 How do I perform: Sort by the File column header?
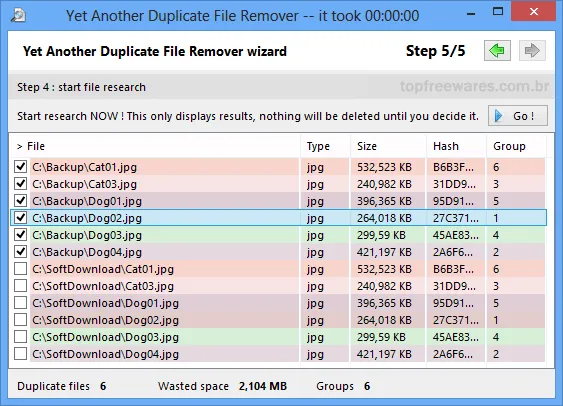tap(155, 146)
